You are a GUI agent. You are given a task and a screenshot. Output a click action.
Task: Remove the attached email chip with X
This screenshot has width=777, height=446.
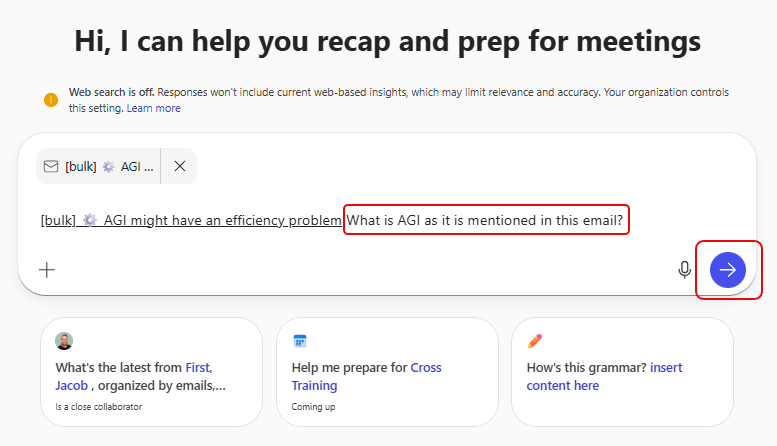180,166
